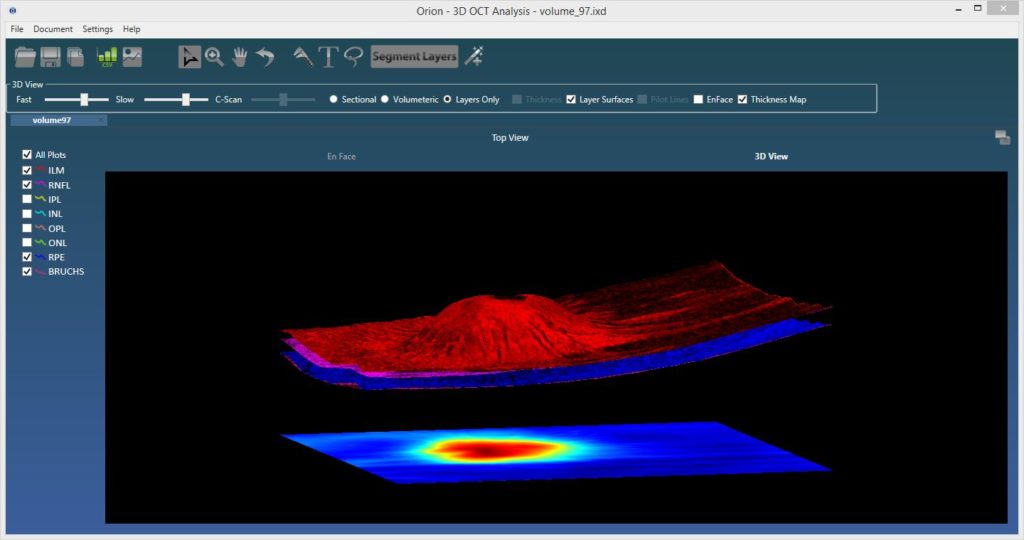Uncheck the BRUCHS layer checkbox
This screenshot has width=1024, height=540.
pyautogui.click(x=27, y=272)
